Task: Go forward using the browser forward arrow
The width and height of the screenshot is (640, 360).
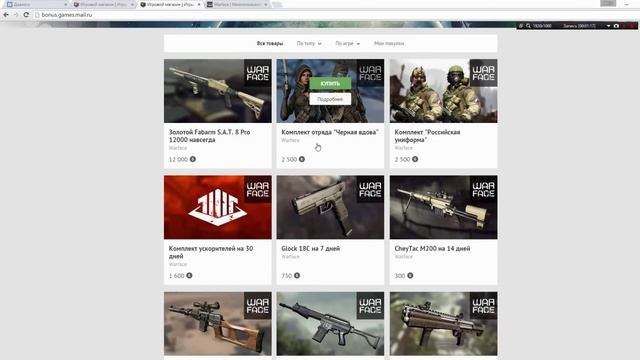Action: pyautogui.click(x=16, y=15)
